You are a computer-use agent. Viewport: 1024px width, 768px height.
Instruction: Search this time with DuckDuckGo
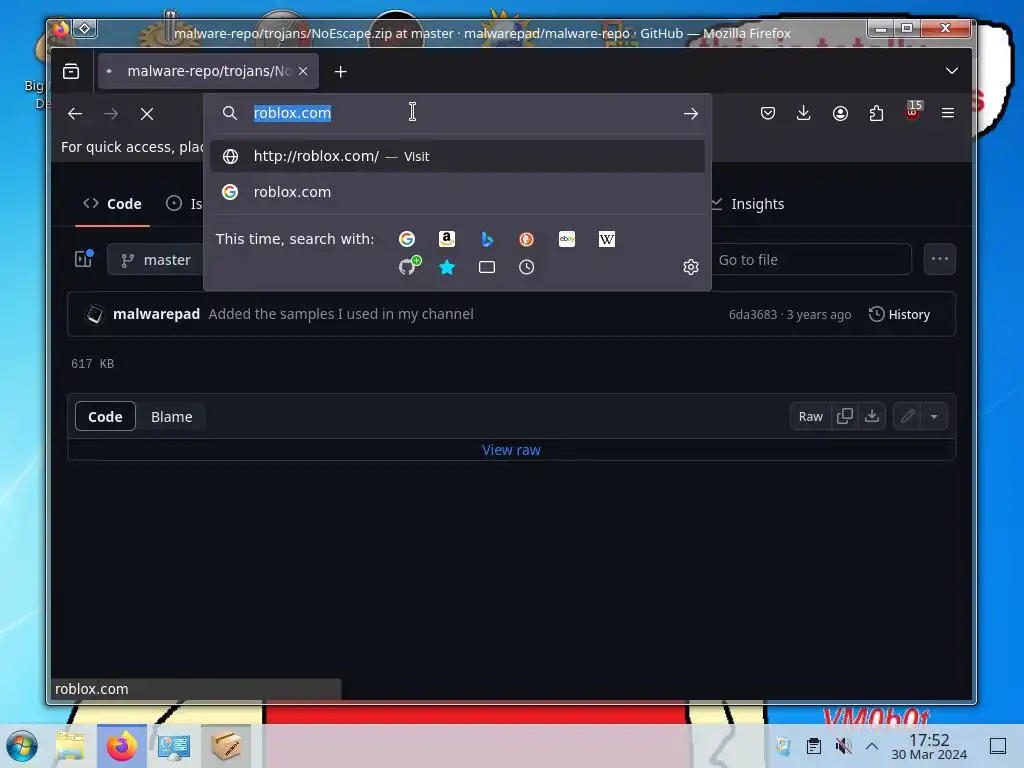(526, 239)
